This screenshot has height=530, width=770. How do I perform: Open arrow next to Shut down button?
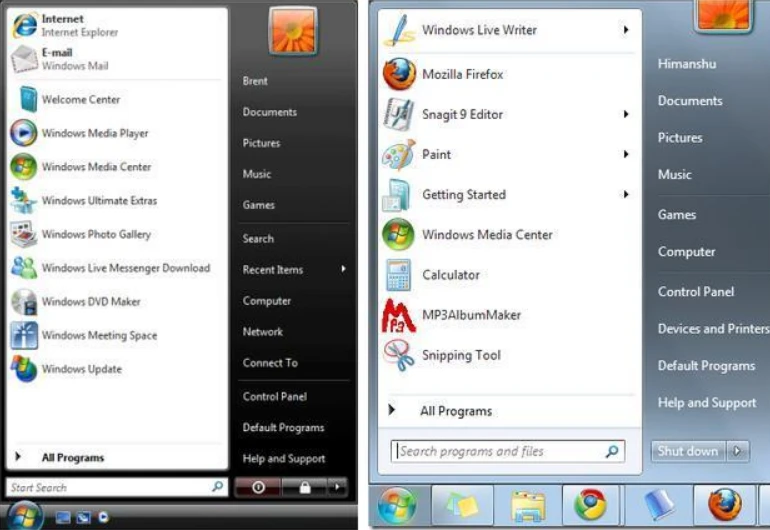coord(738,450)
